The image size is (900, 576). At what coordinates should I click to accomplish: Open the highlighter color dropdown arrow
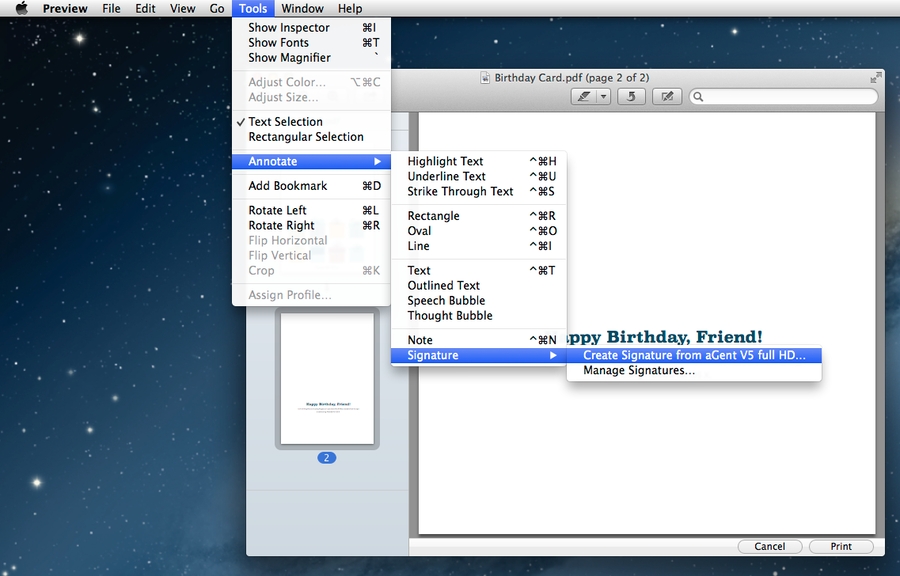603,96
